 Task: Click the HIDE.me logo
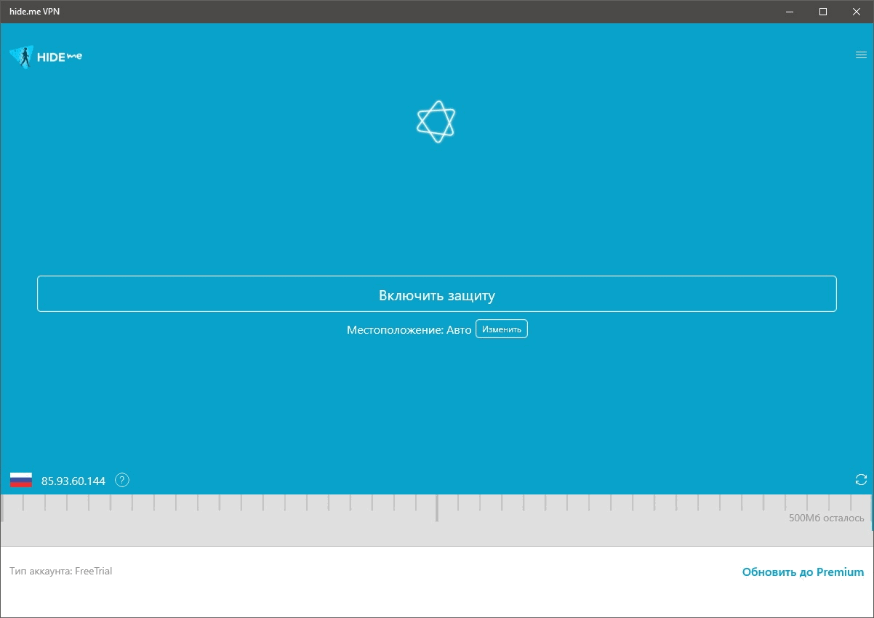(46, 57)
